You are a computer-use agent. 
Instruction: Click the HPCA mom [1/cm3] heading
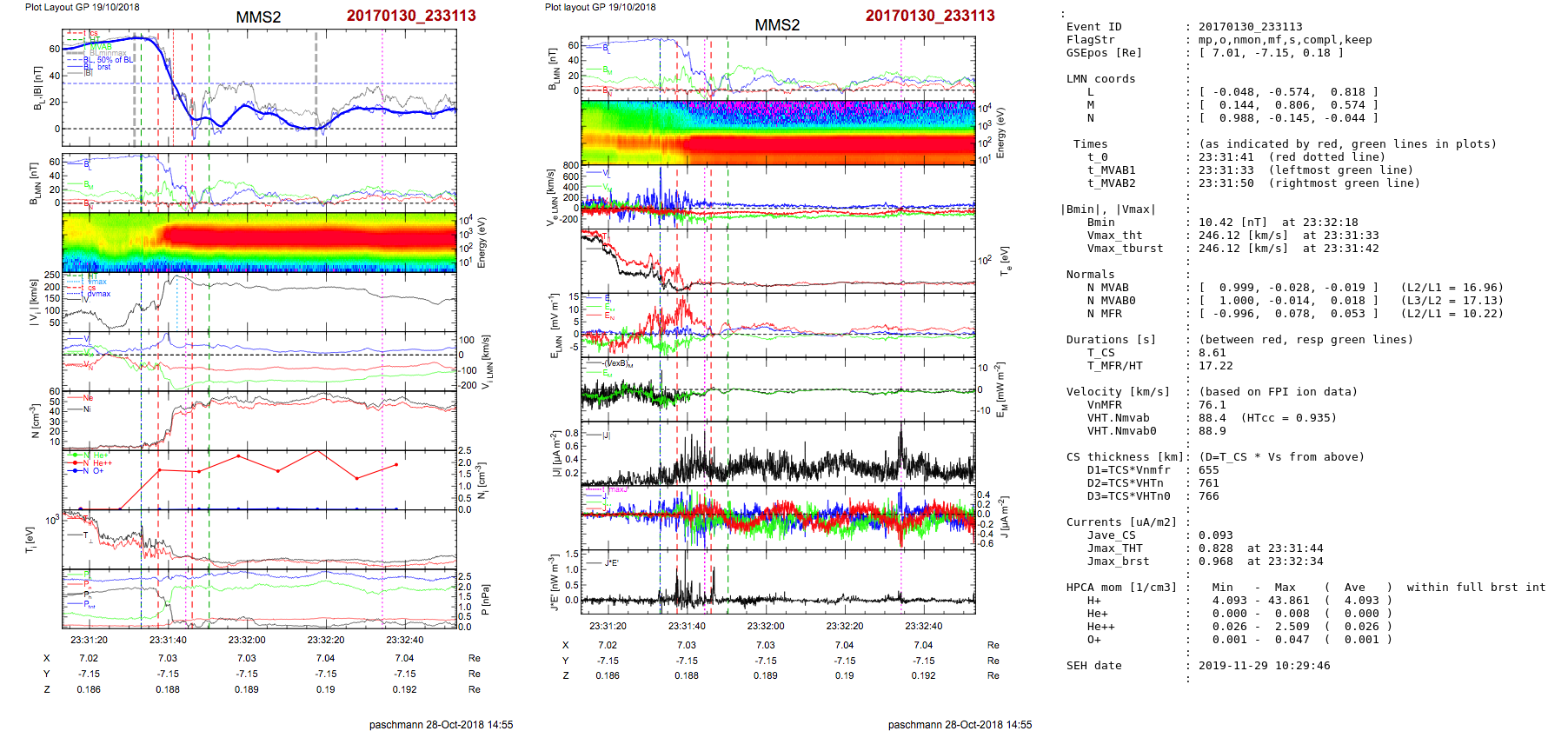point(1121,588)
